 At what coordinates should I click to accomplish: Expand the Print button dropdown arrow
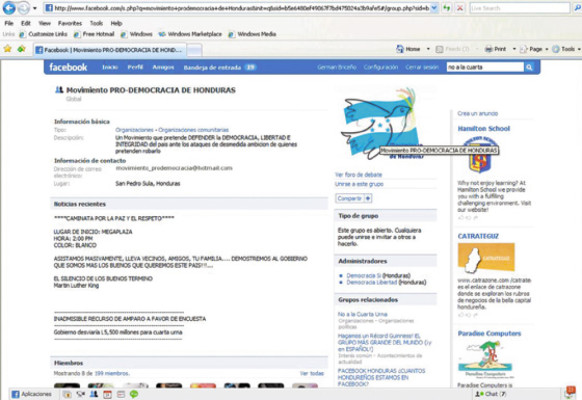point(514,49)
